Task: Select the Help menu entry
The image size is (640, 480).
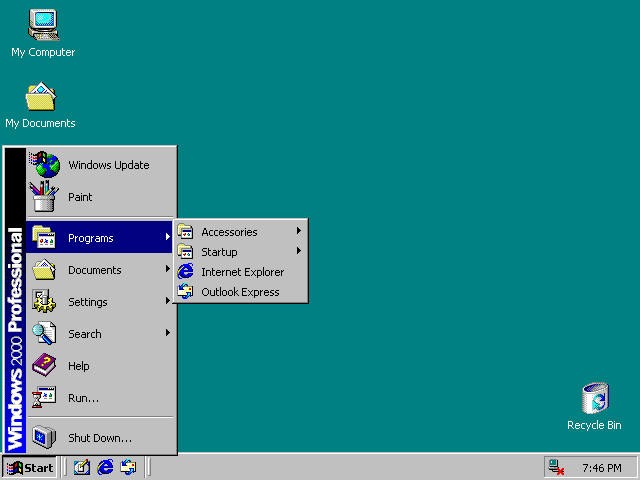Action: [x=100, y=366]
